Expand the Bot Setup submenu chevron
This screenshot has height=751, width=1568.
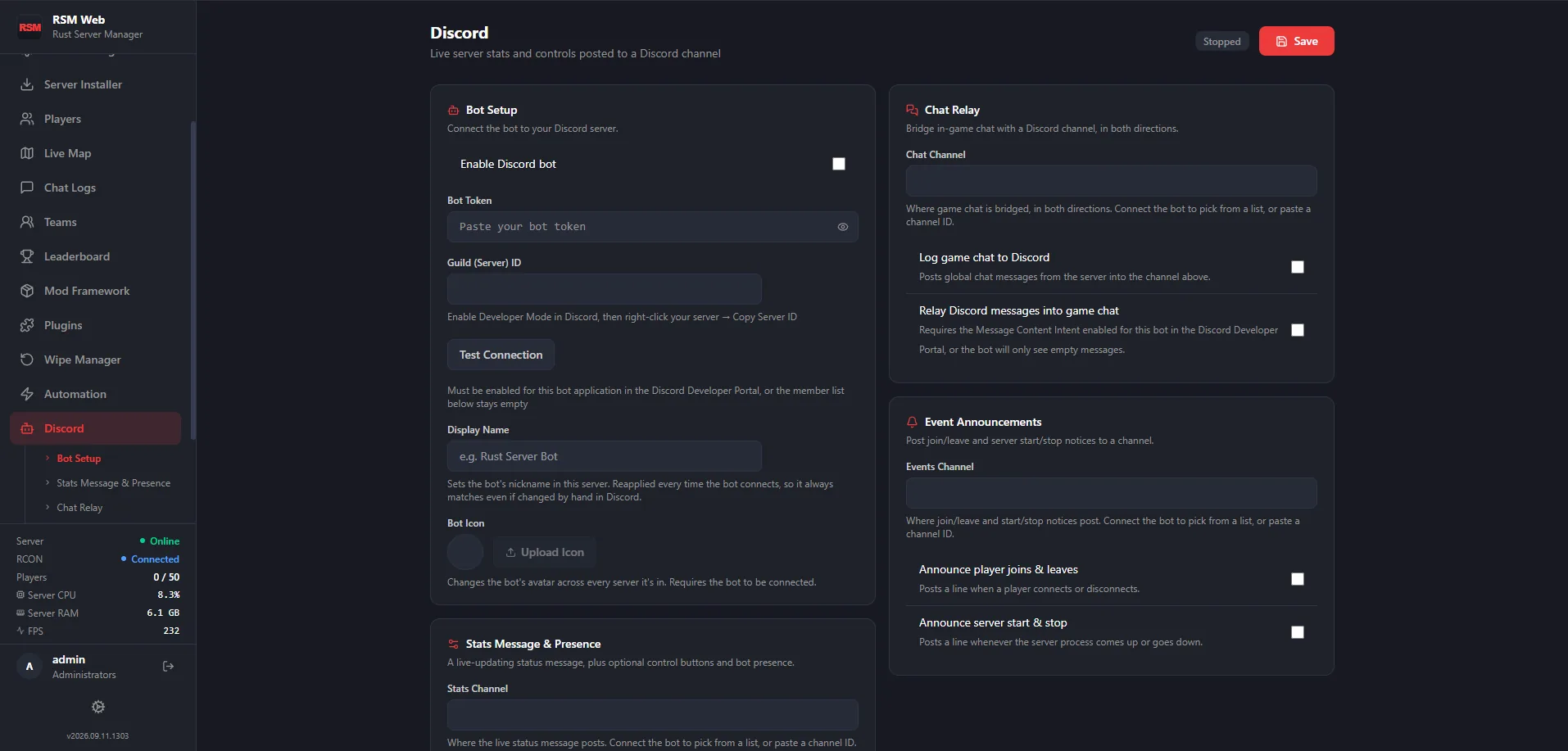(x=48, y=459)
